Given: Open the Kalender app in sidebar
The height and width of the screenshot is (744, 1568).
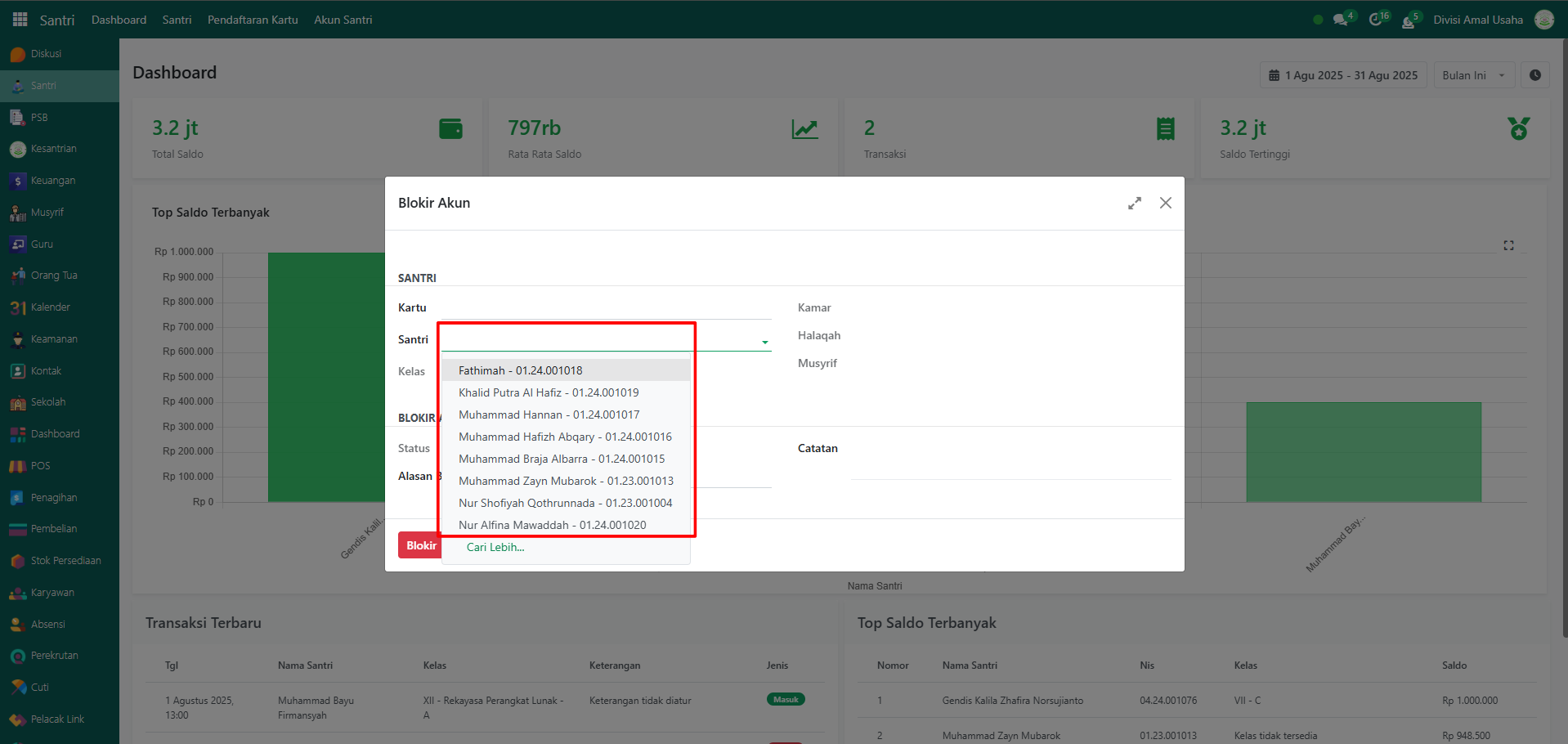Looking at the screenshot, I should [x=50, y=307].
